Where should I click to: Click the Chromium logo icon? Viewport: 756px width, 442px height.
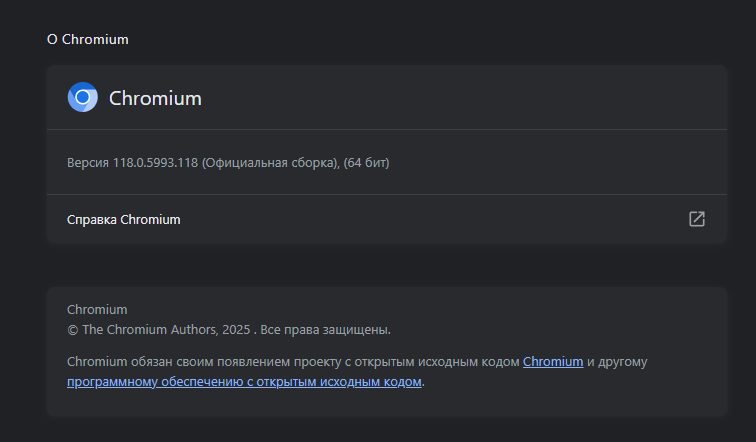(x=82, y=98)
